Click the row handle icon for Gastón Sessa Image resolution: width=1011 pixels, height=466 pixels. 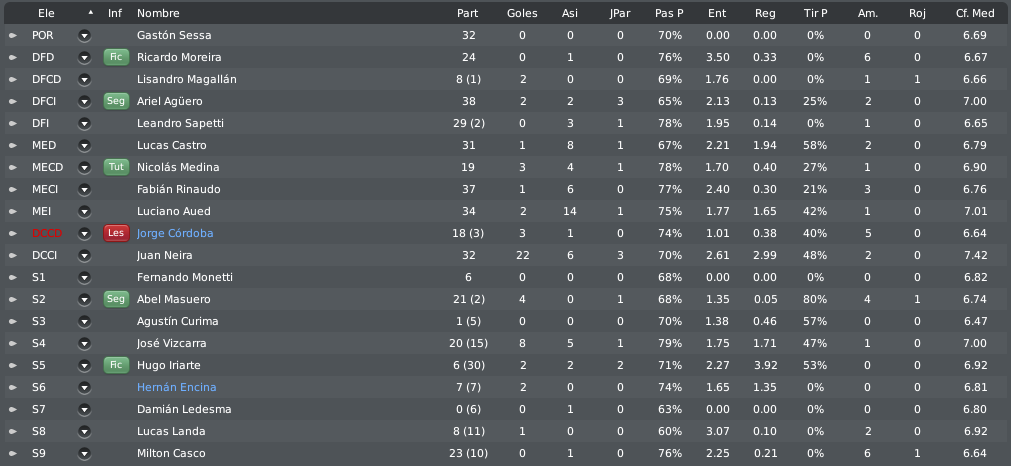coord(12,35)
